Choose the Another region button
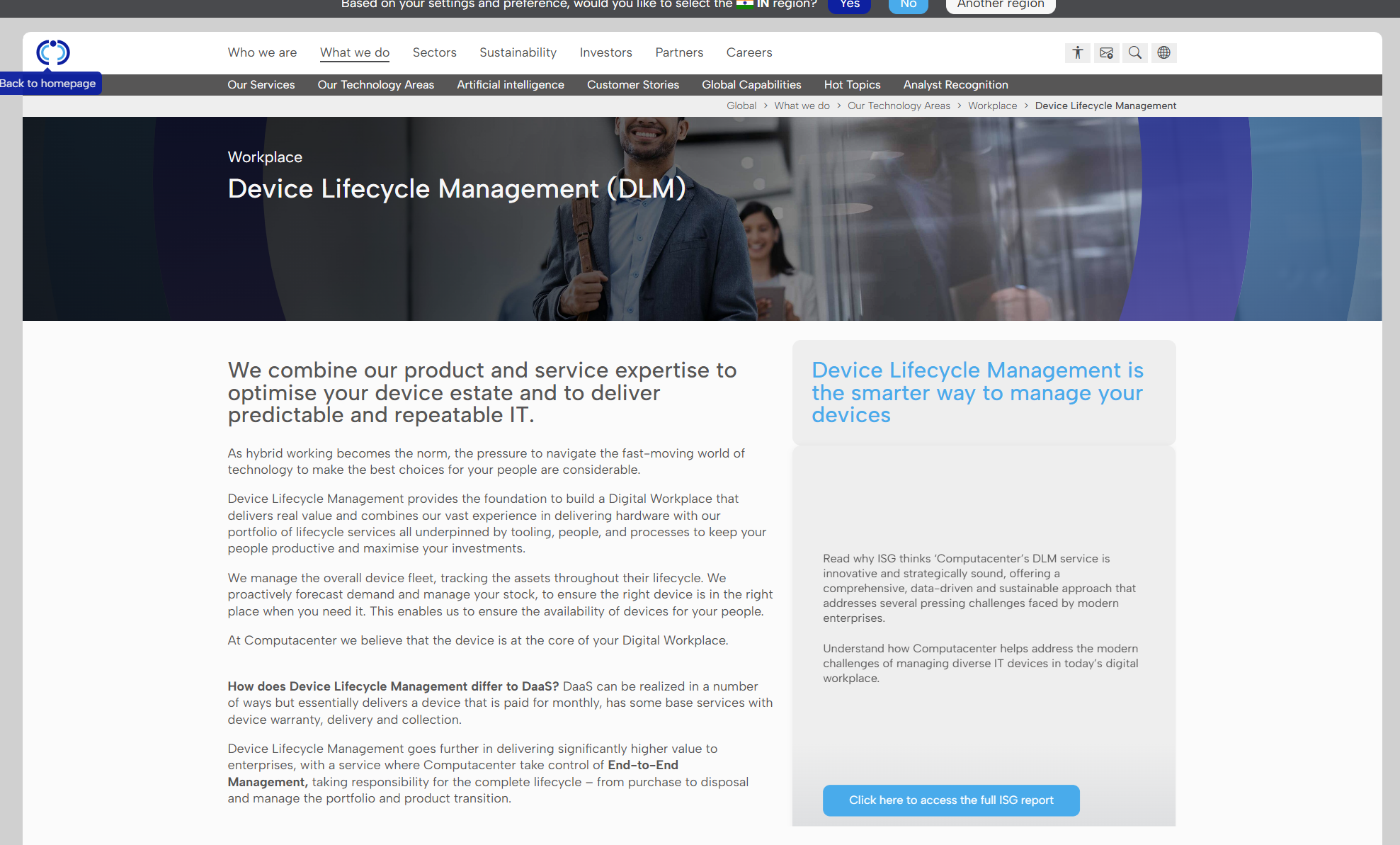This screenshot has width=1400, height=845. pos(1001,5)
